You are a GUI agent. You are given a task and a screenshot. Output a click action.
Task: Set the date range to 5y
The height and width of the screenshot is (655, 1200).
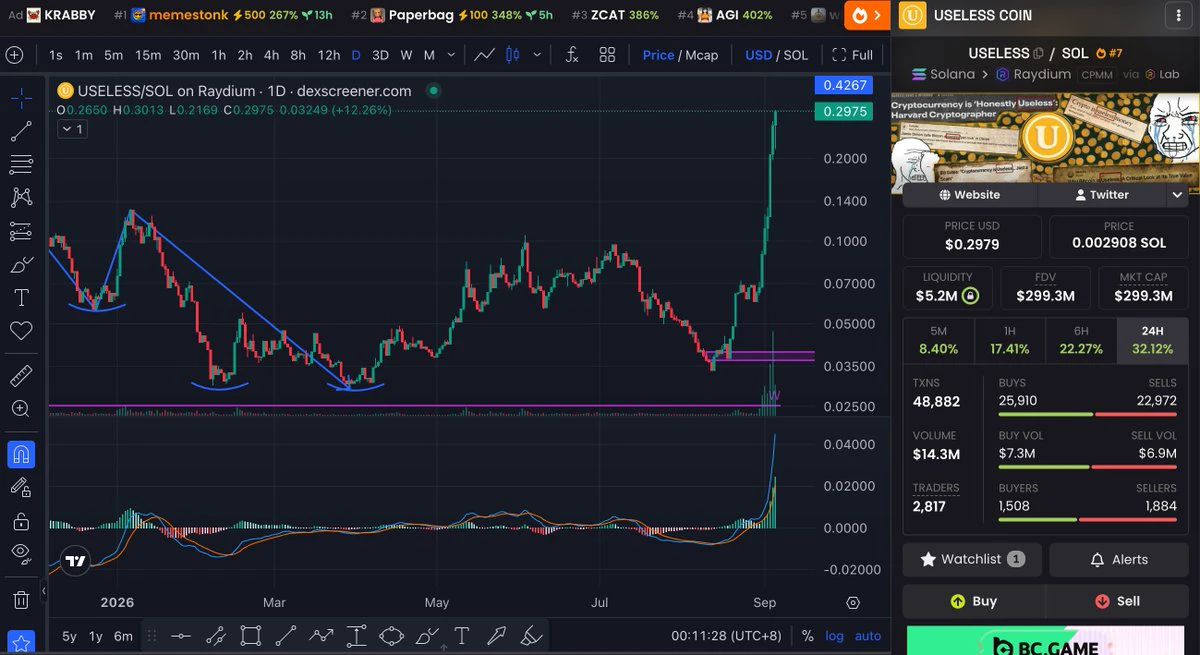pyautogui.click(x=69, y=636)
